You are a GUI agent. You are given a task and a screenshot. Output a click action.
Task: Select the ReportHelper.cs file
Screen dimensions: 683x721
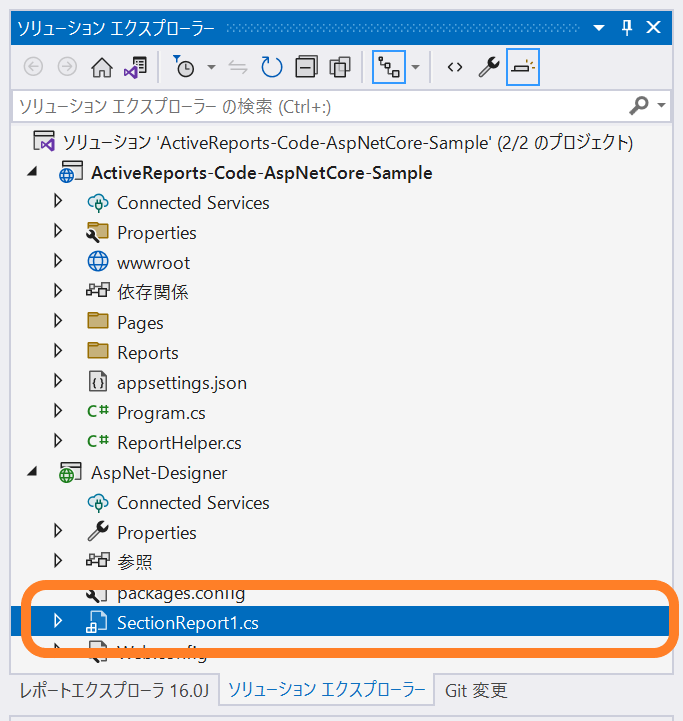tap(179, 443)
